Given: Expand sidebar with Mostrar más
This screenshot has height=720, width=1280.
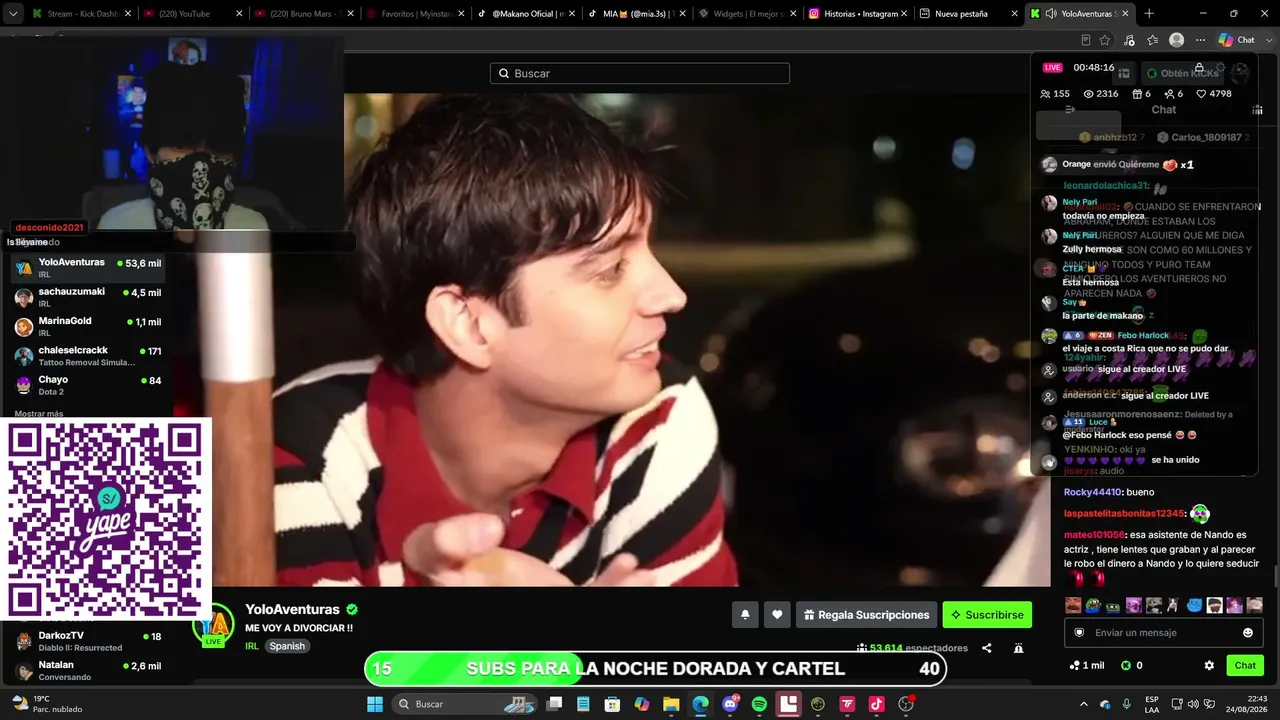Looking at the screenshot, I should click(x=39, y=414).
